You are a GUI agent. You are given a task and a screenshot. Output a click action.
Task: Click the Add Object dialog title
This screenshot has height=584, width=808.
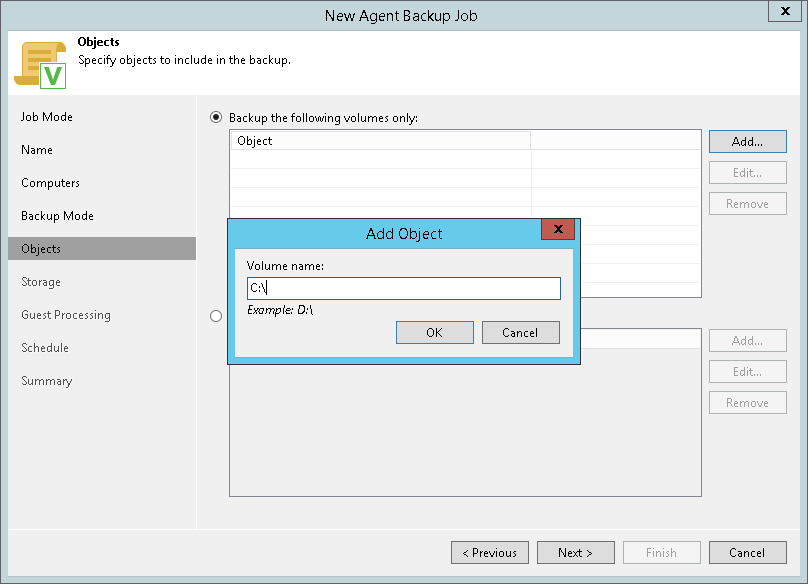(404, 234)
